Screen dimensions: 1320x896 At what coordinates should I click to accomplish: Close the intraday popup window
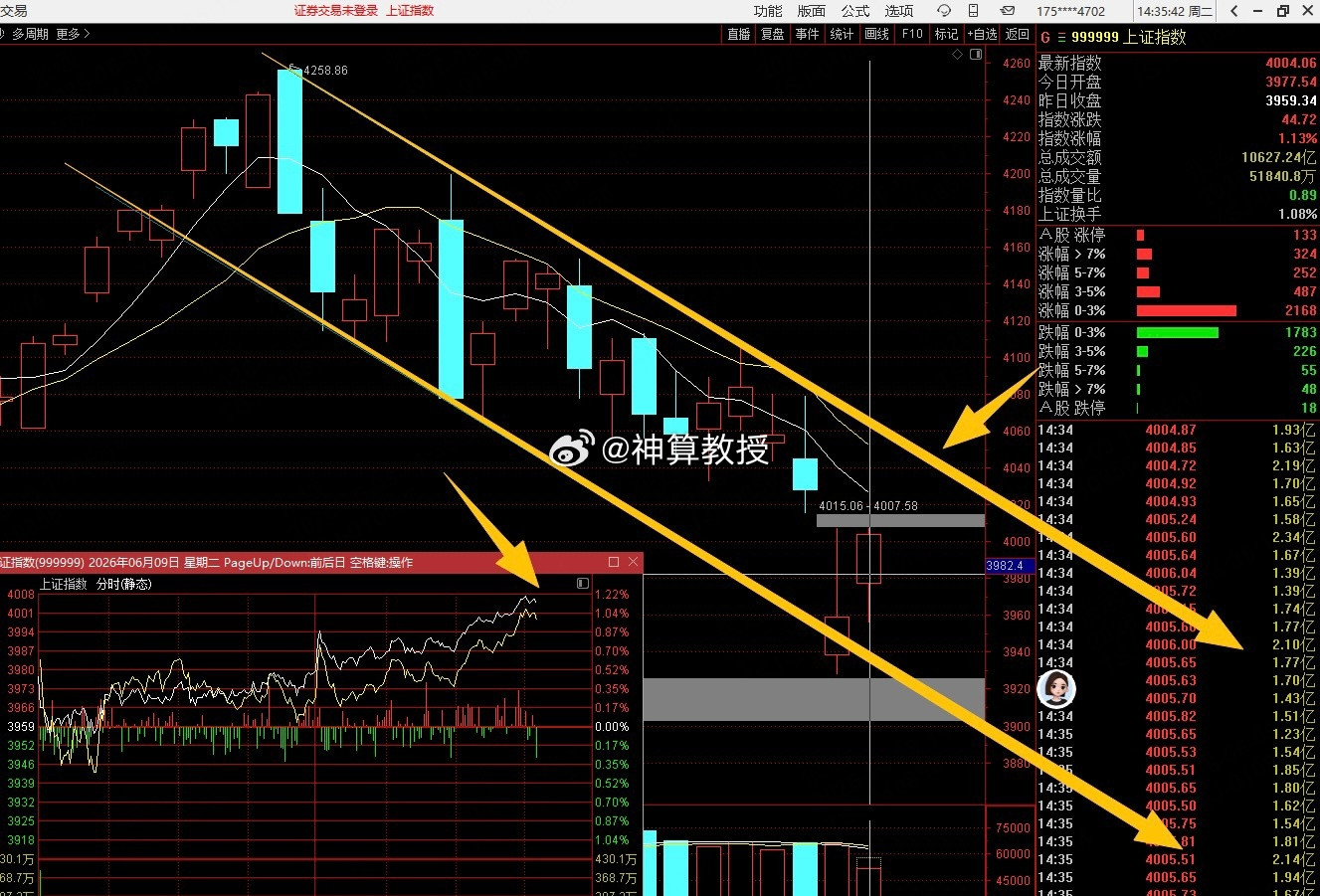[633, 562]
